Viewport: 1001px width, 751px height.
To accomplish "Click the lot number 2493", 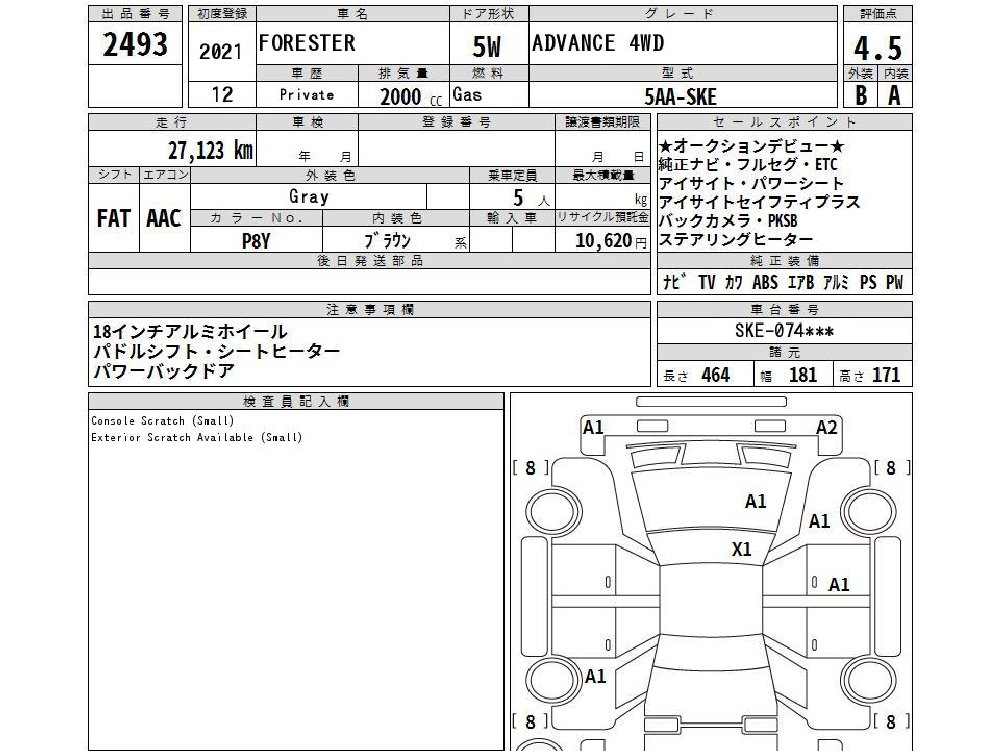I will [135, 45].
